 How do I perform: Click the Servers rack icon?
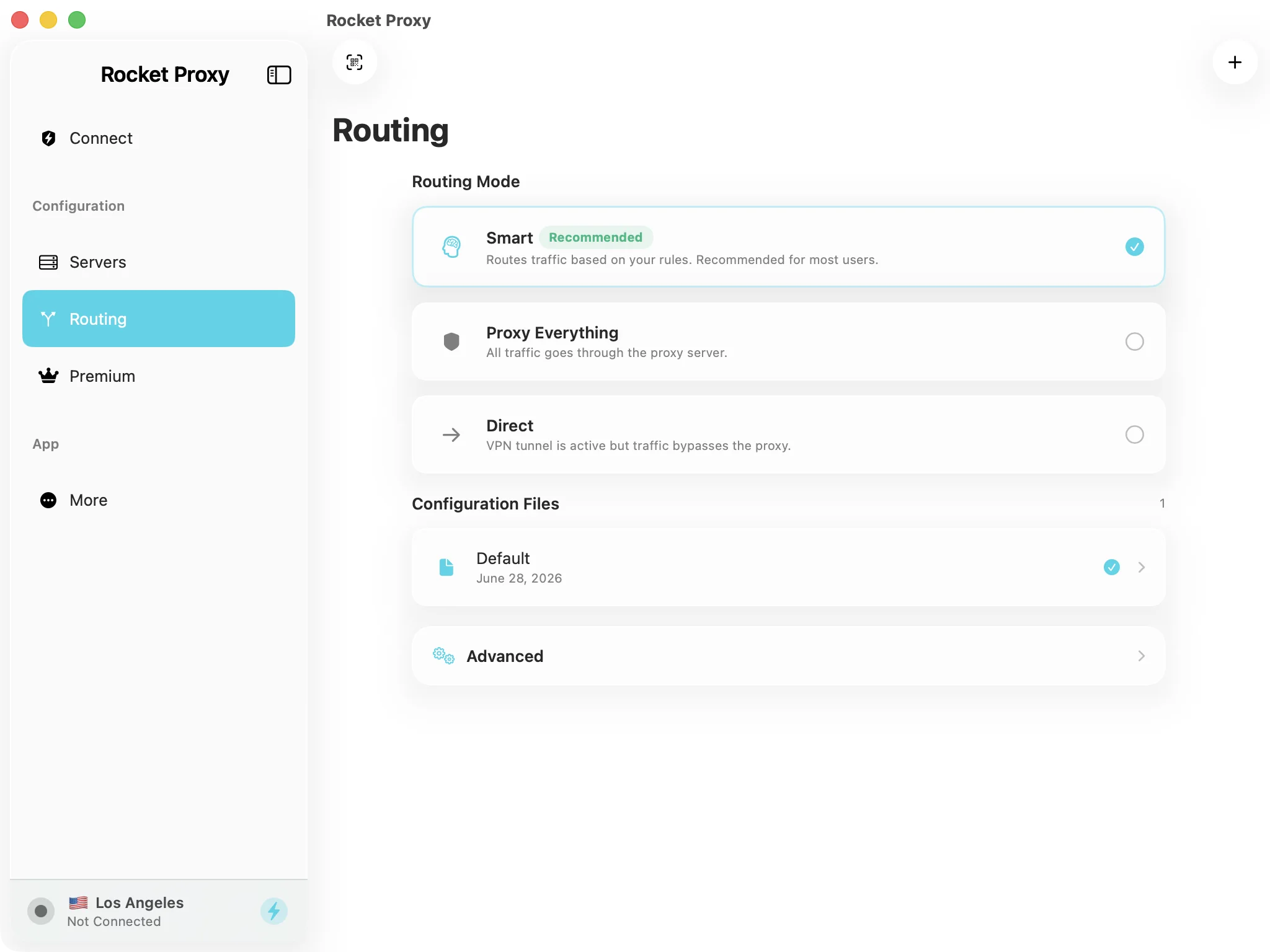click(x=48, y=262)
